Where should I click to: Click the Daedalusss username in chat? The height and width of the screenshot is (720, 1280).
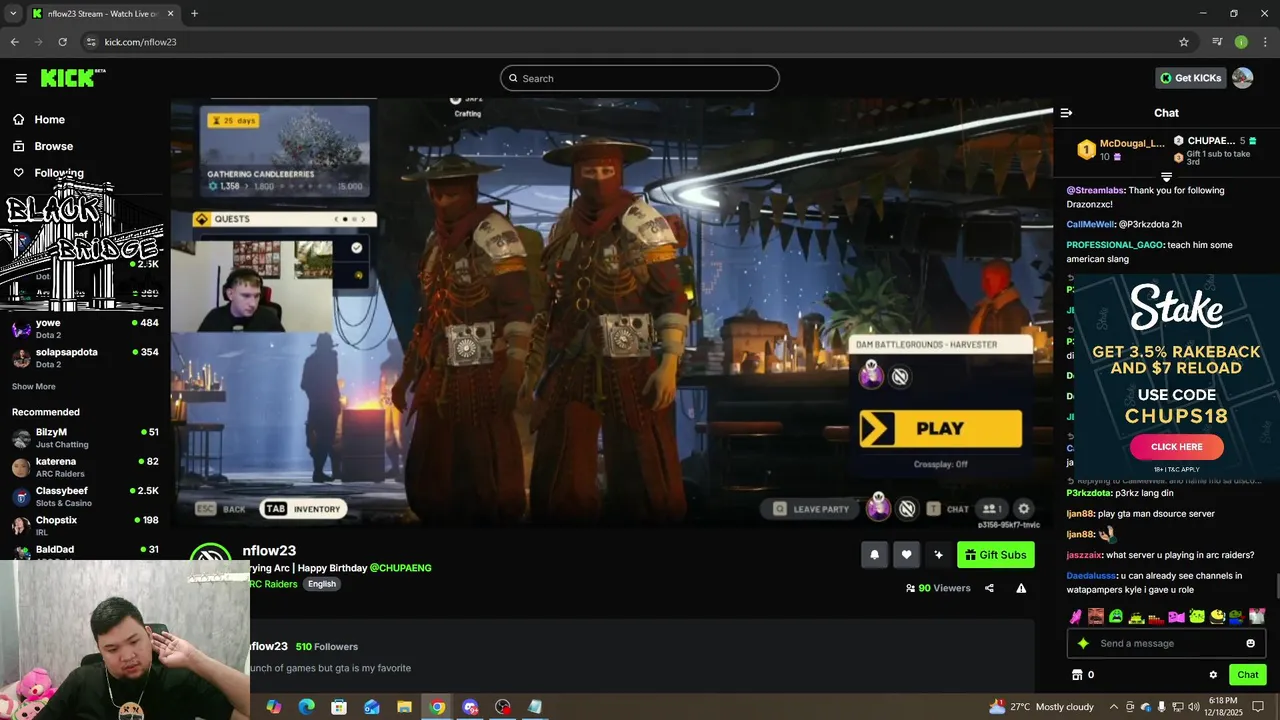coord(1091,576)
